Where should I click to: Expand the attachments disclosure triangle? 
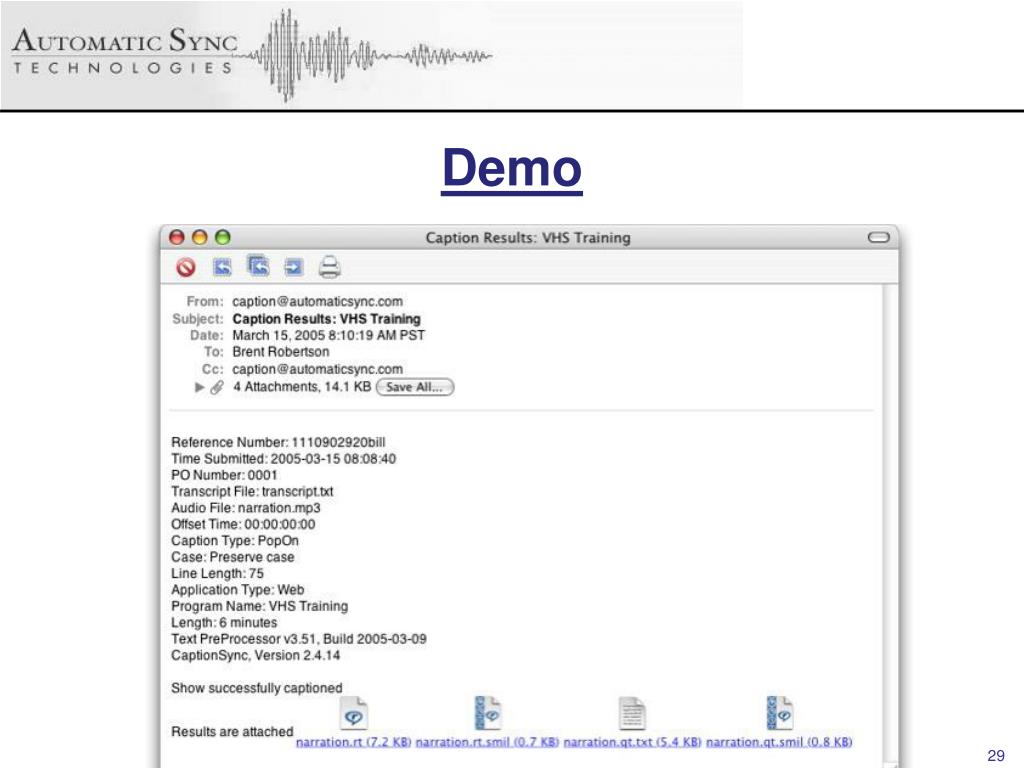tap(200, 387)
